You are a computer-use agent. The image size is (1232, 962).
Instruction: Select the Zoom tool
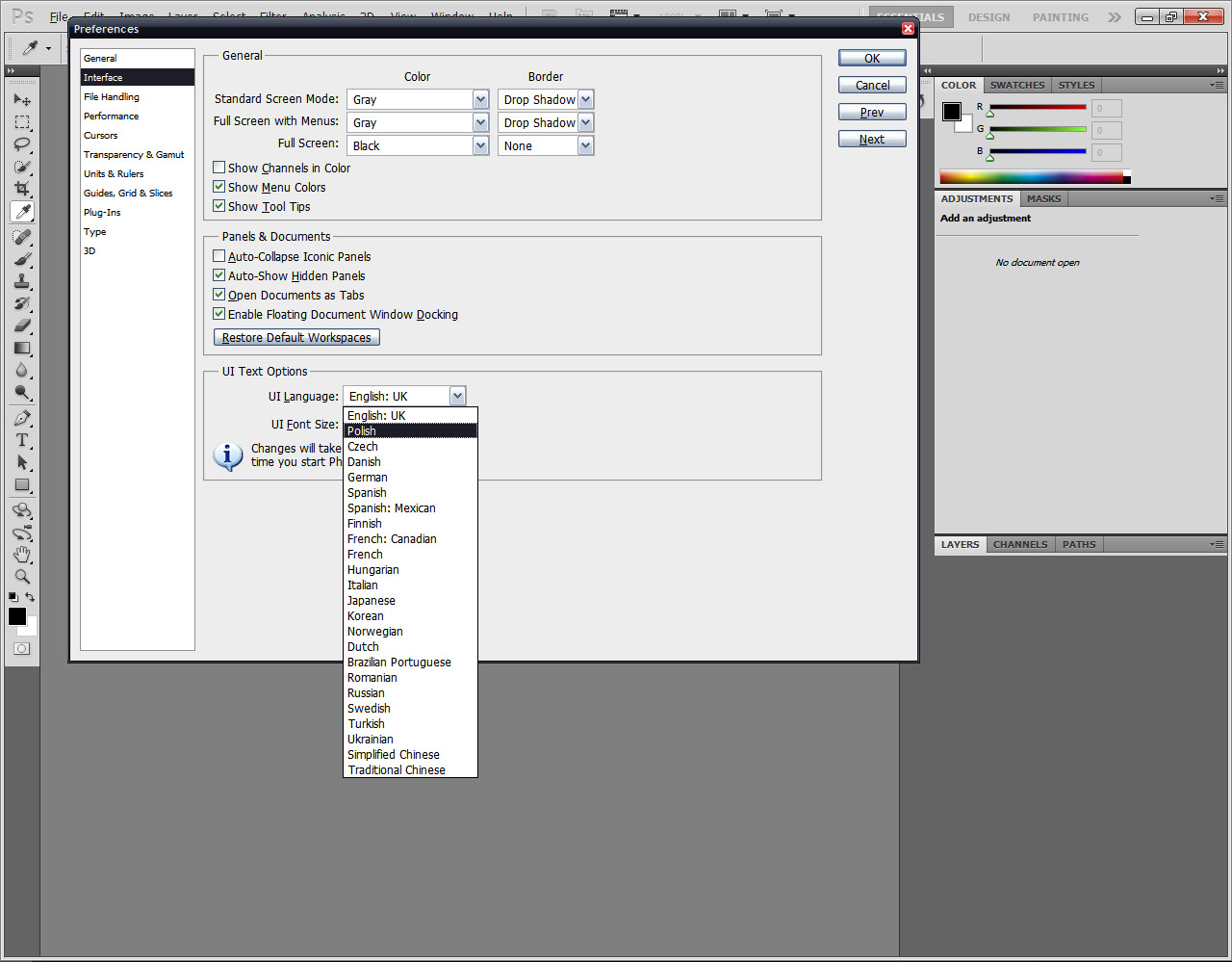tap(22, 577)
